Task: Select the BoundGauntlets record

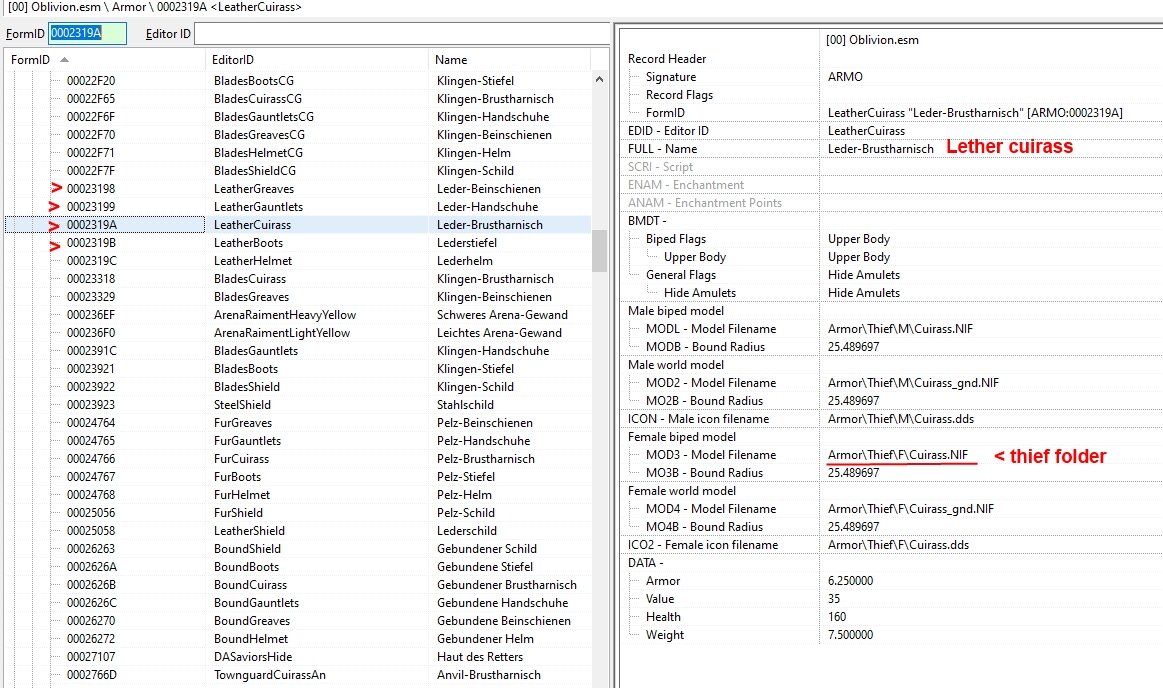Action: point(298,603)
